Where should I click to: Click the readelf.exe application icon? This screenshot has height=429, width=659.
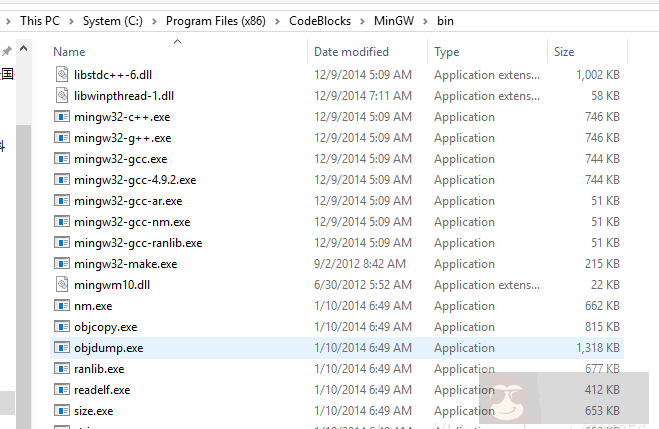click(62, 390)
